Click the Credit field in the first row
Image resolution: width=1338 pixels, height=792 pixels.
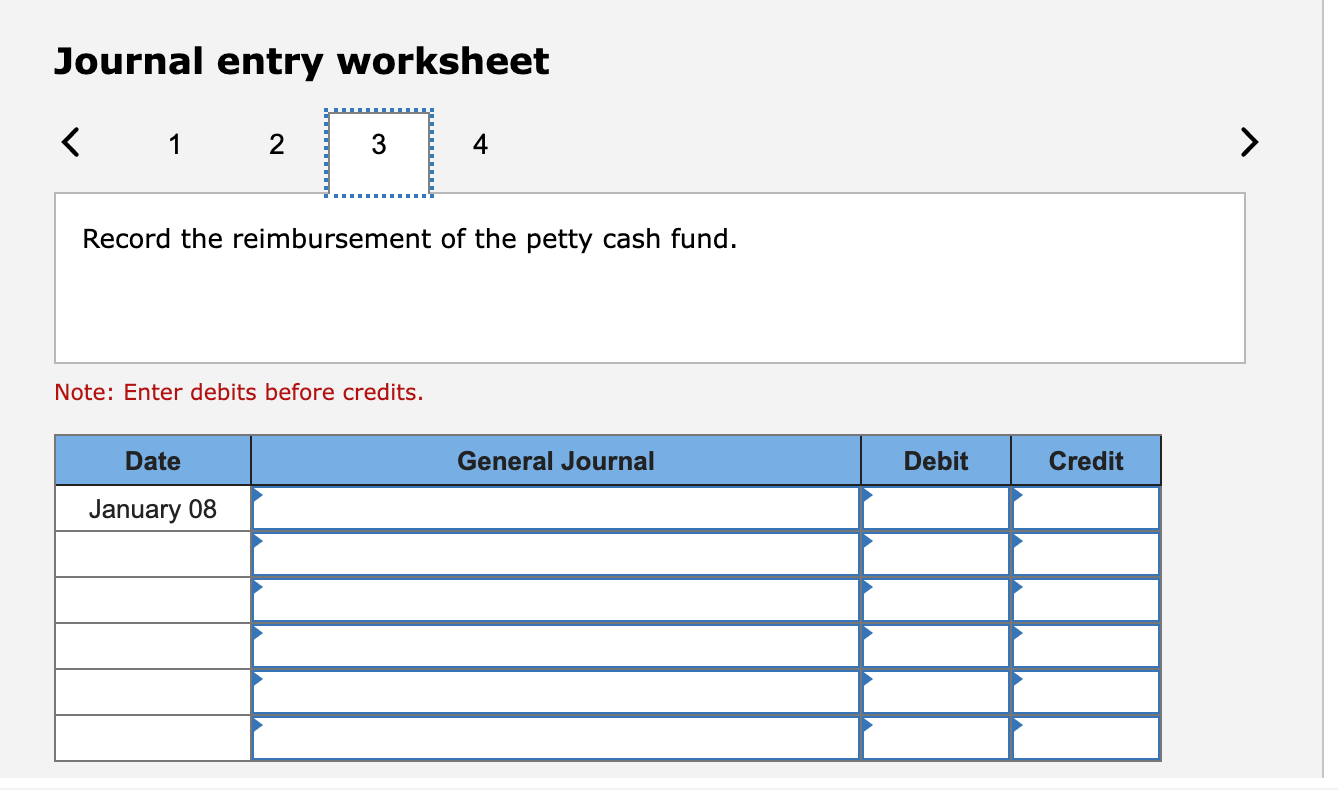tap(1086, 508)
